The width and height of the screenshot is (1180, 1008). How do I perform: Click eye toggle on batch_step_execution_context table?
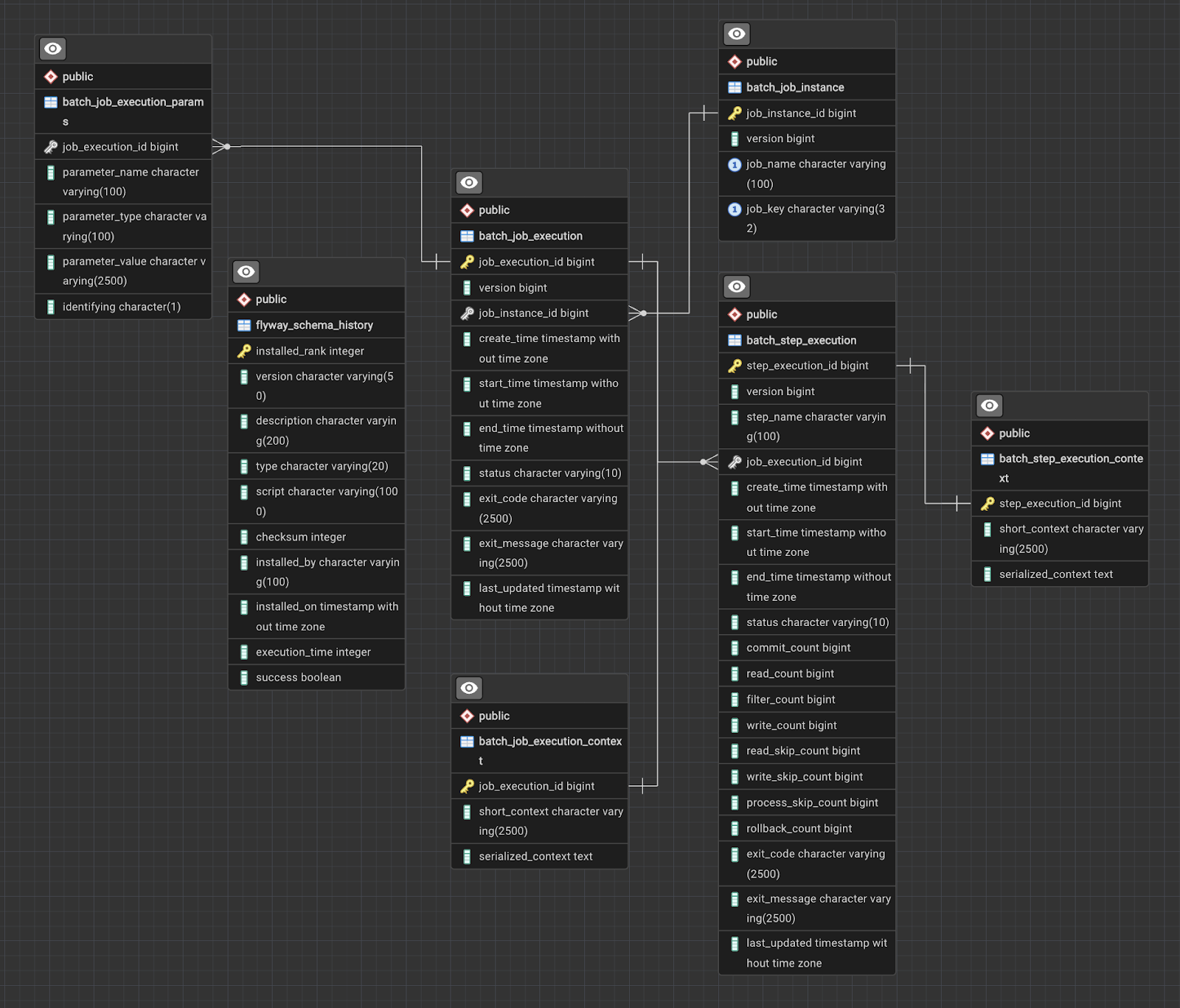pyautogui.click(x=989, y=406)
